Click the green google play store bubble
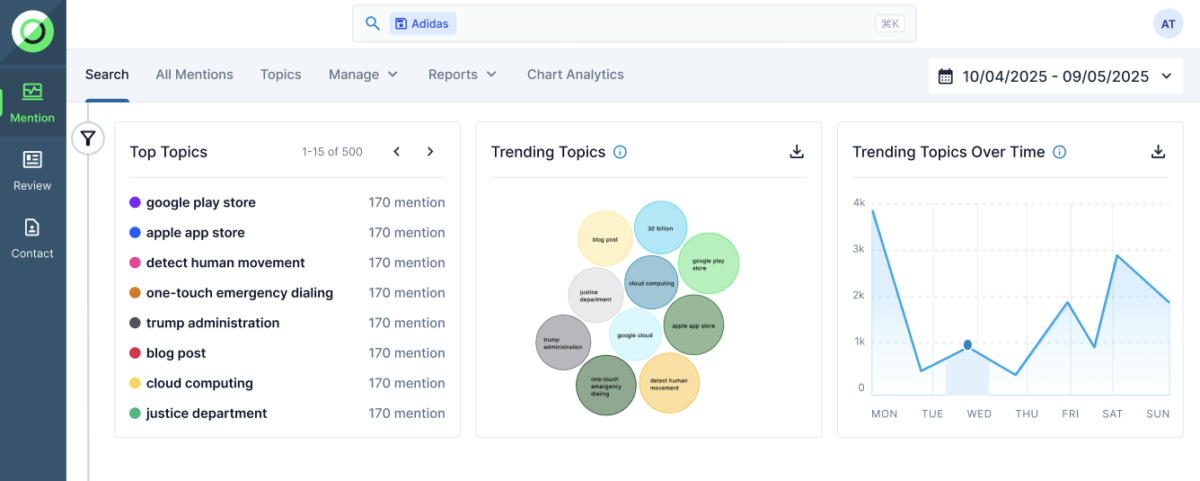 (708, 263)
